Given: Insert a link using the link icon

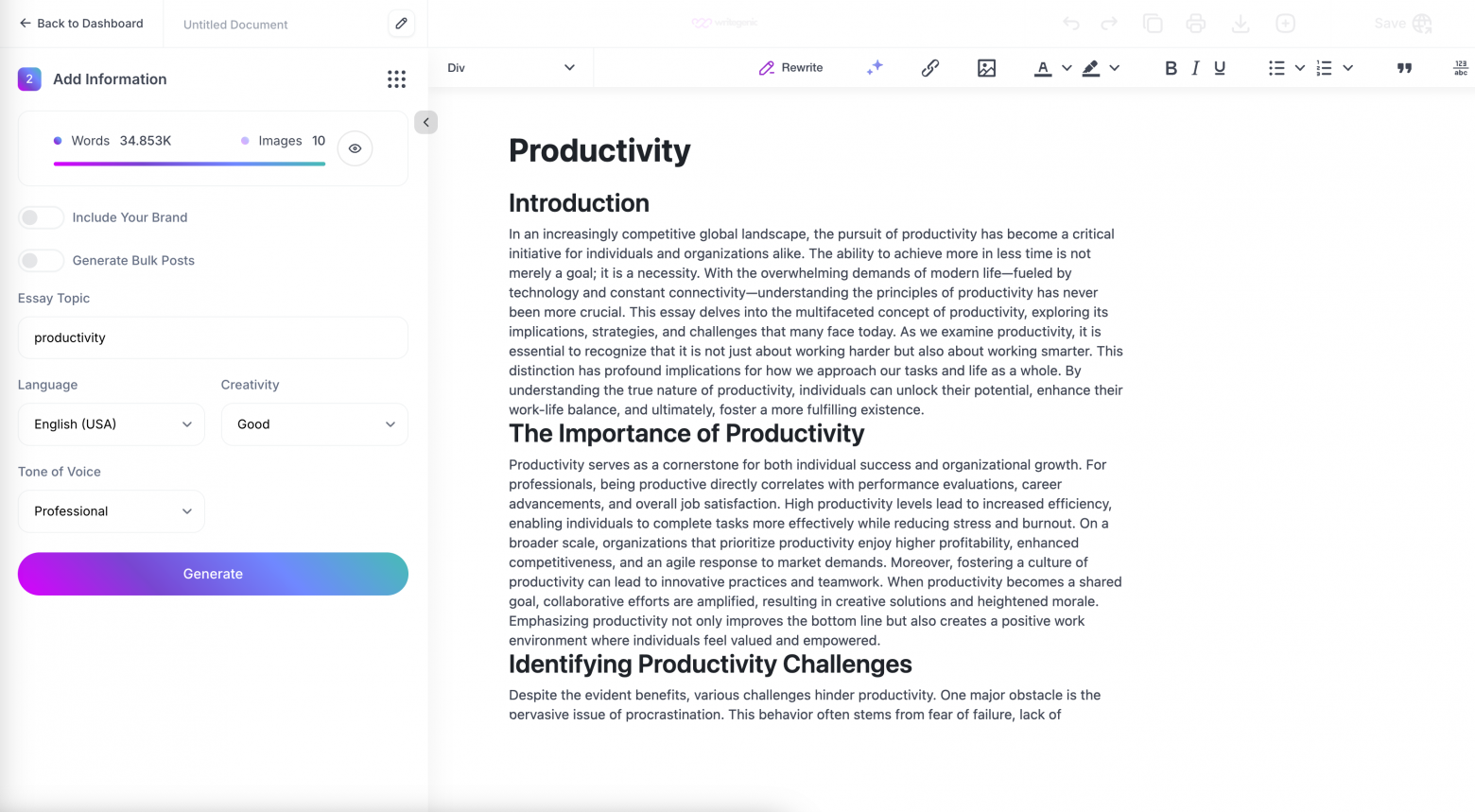Looking at the screenshot, I should coord(930,67).
